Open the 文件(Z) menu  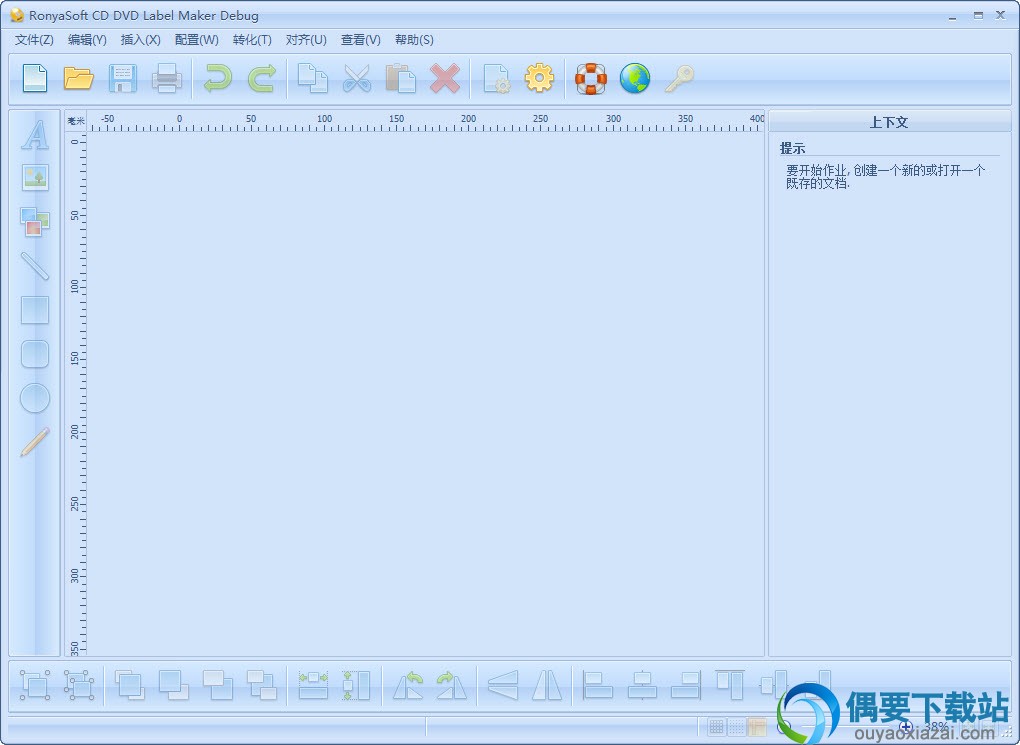34,40
